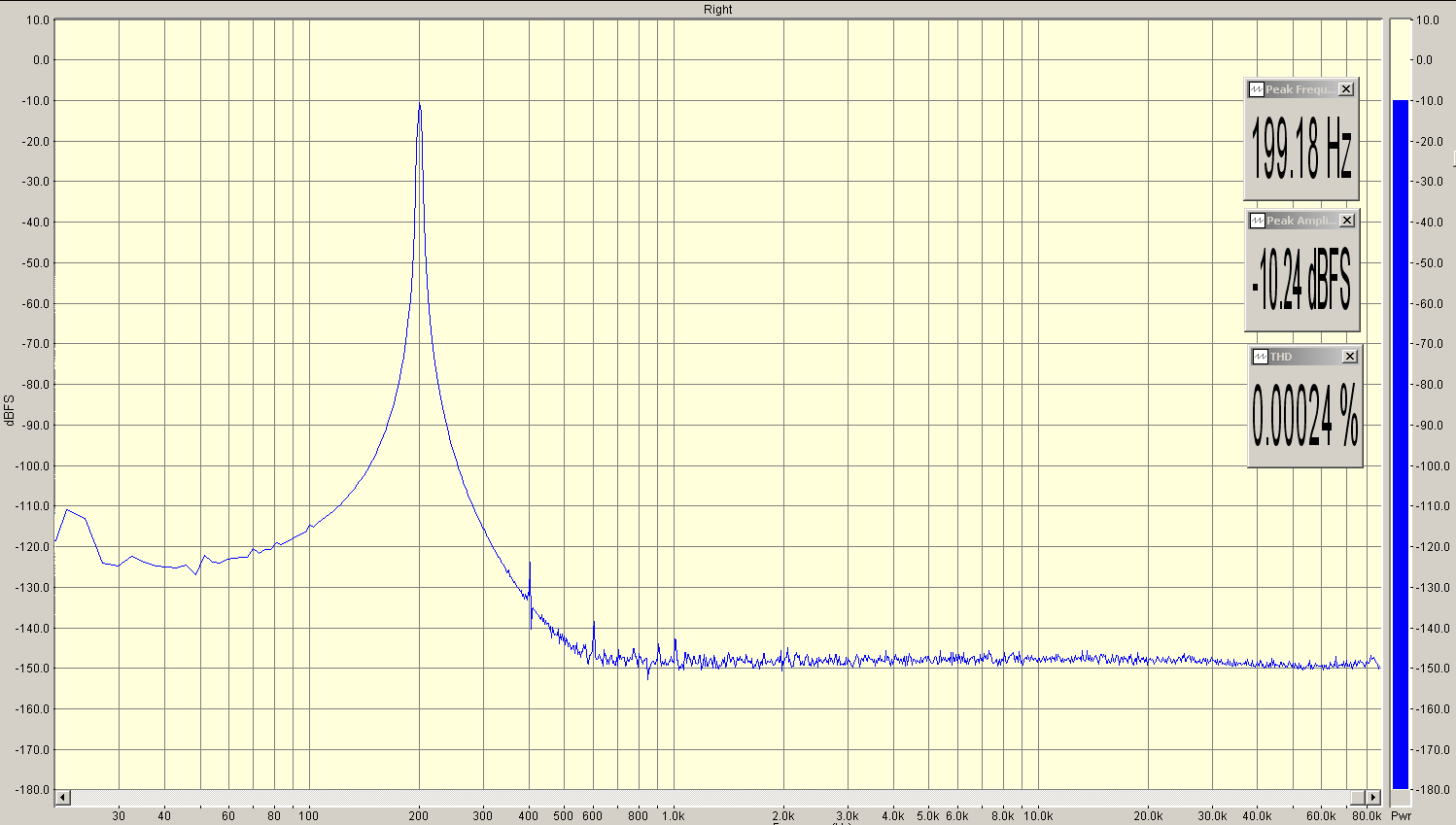
Task: Click the "10.0k" frequency axis label
Action: [x=1038, y=815]
